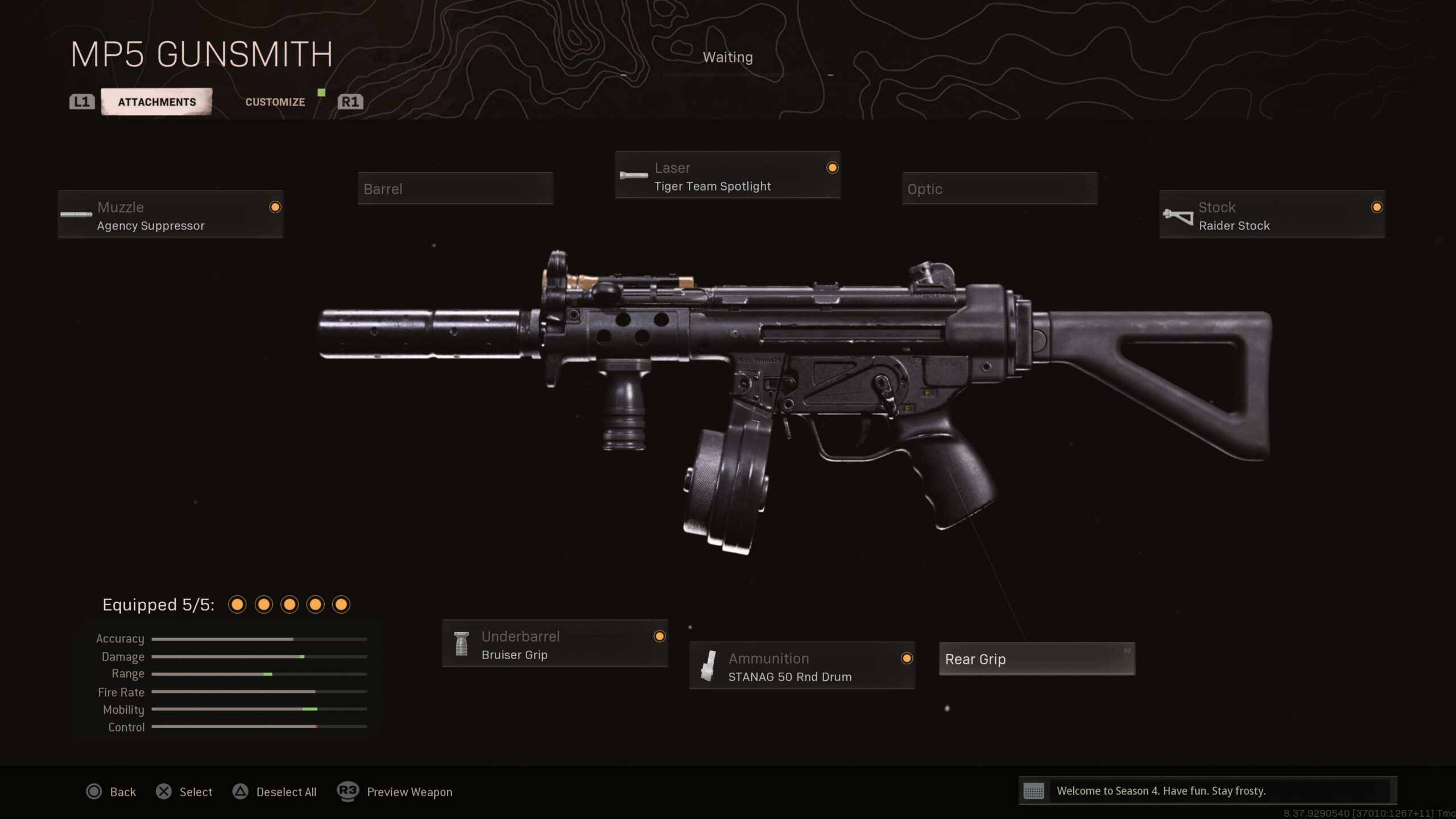The image size is (1456, 819).
Task: Click the keyboard chat icon
Action: click(x=1033, y=791)
